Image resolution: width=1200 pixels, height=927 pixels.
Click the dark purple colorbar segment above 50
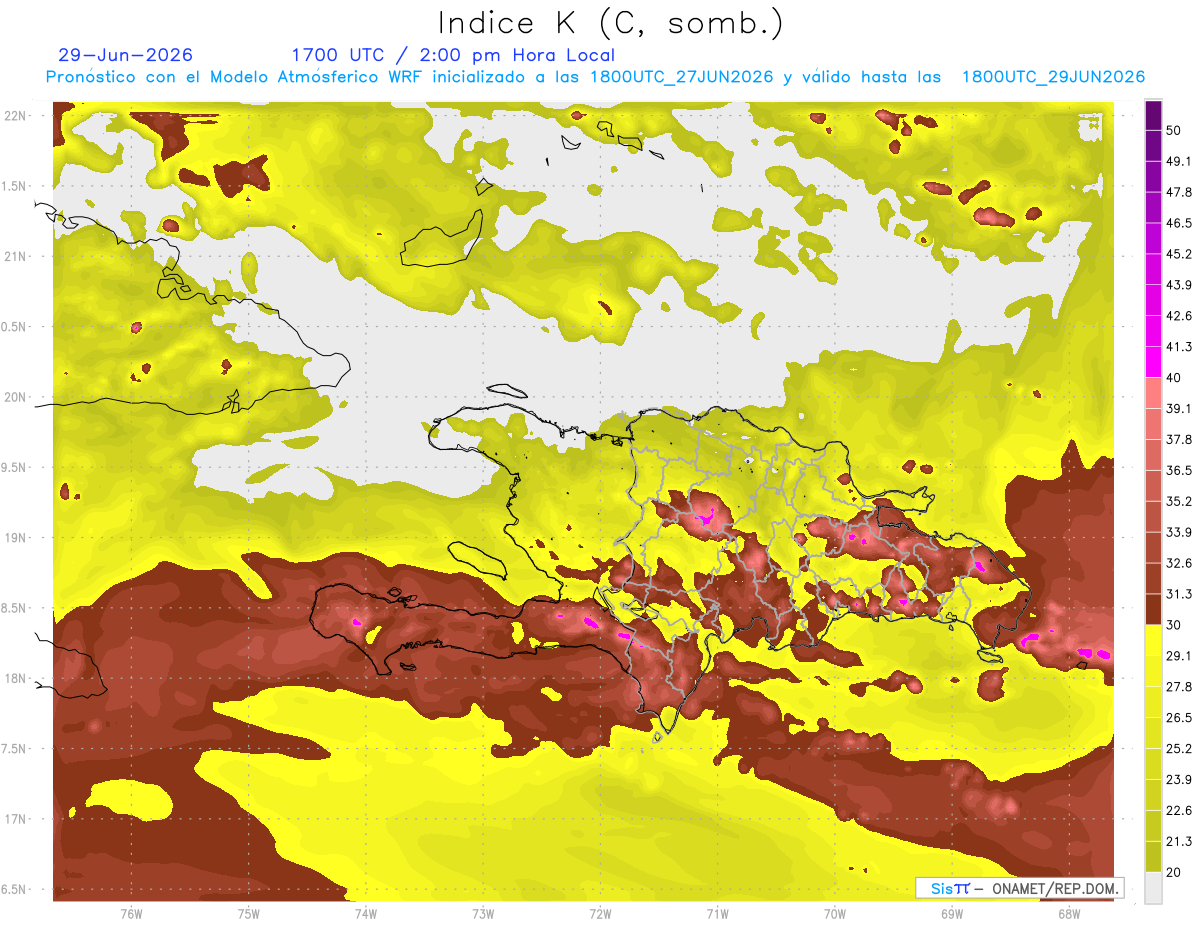[1153, 115]
